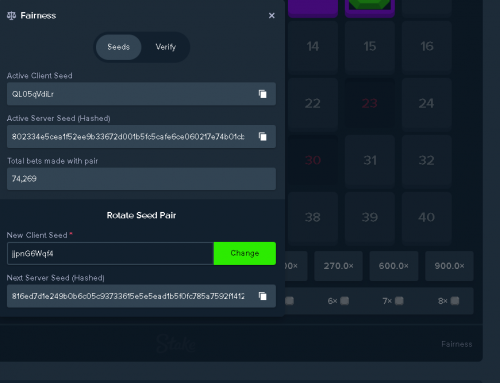This screenshot has height=383, width=500.
Task: Copy the active server seed hash
Action: pyautogui.click(x=263, y=136)
